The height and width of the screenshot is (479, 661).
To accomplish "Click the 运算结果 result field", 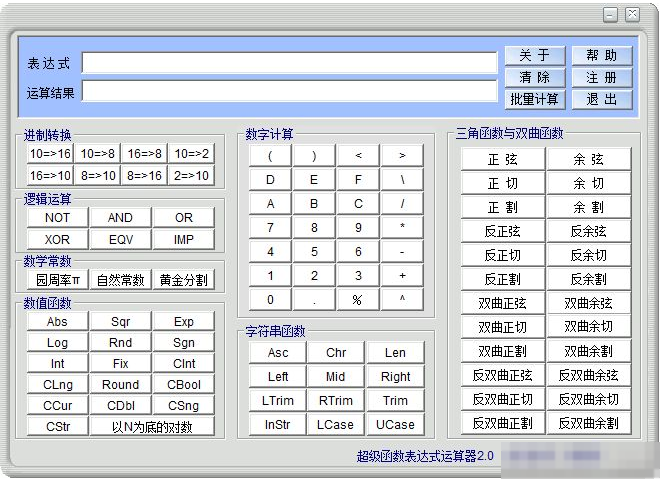I will pyautogui.click(x=289, y=92).
